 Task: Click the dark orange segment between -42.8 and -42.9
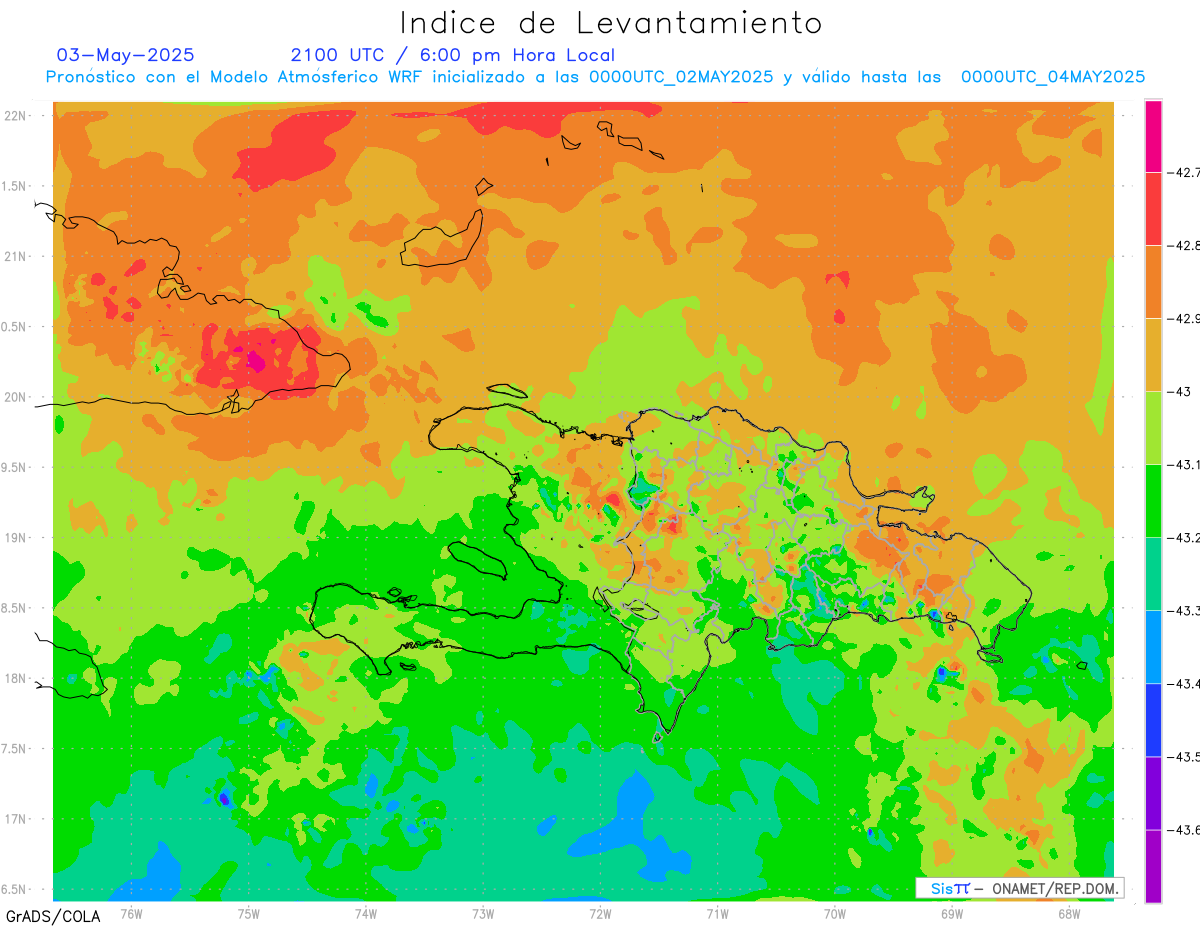[1153, 282]
